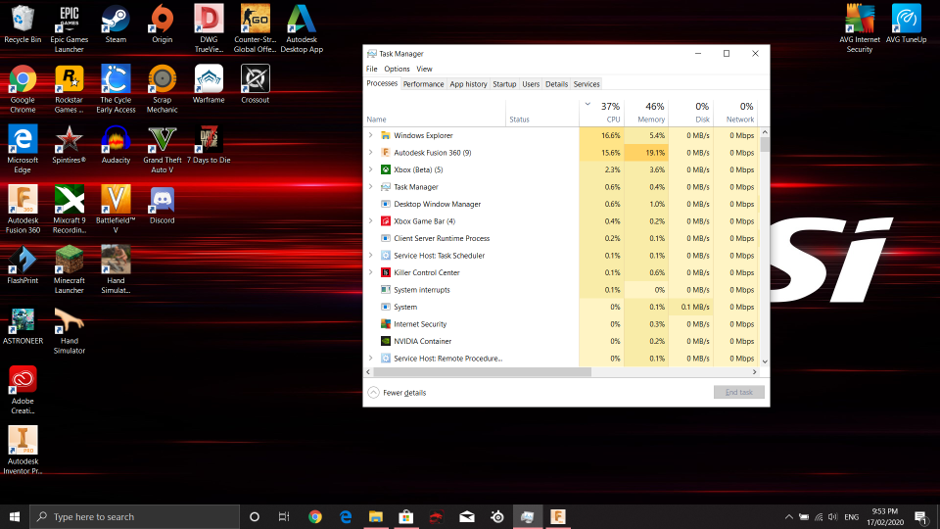The height and width of the screenshot is (529, 940).
Task: Open Task View from the taskbar
Action: [x=284, y=516]
